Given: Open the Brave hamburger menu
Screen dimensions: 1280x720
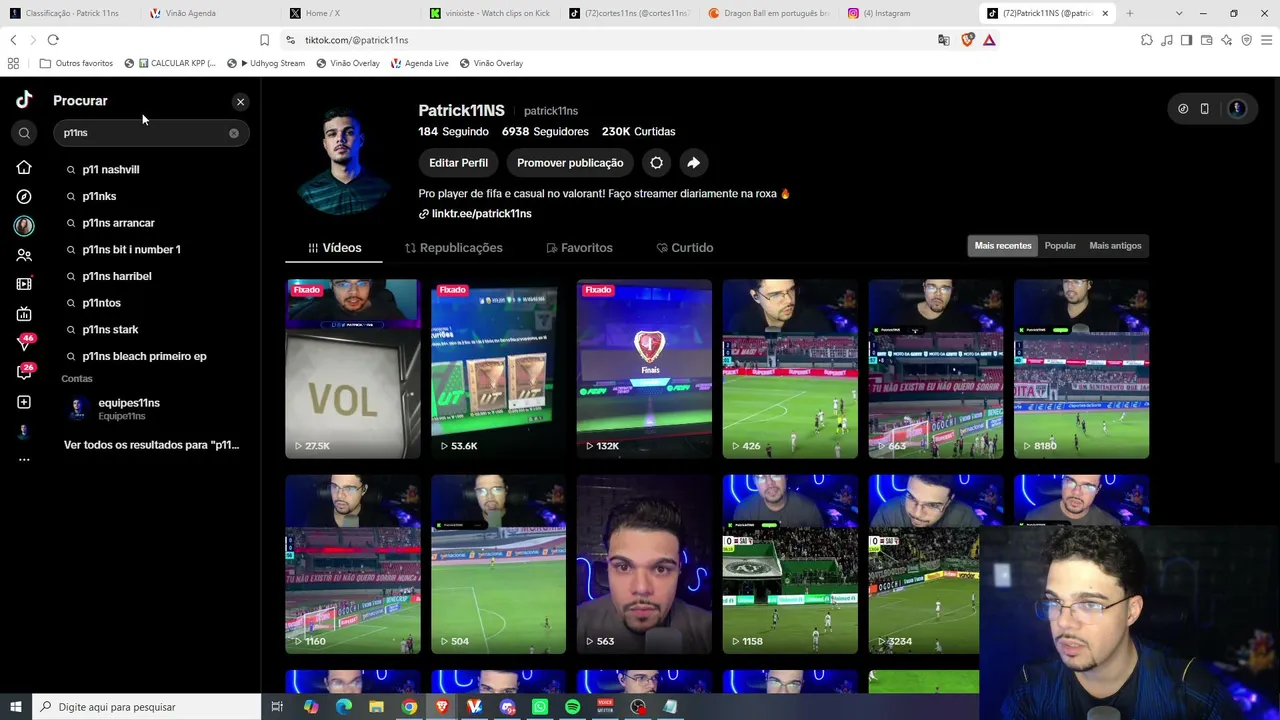Looking at the screenshot, I should tap(1267, 40).
